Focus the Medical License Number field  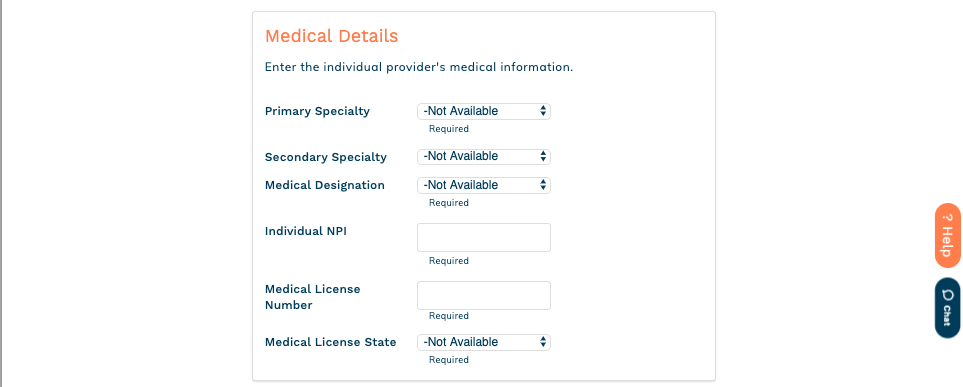pos(484,295)
